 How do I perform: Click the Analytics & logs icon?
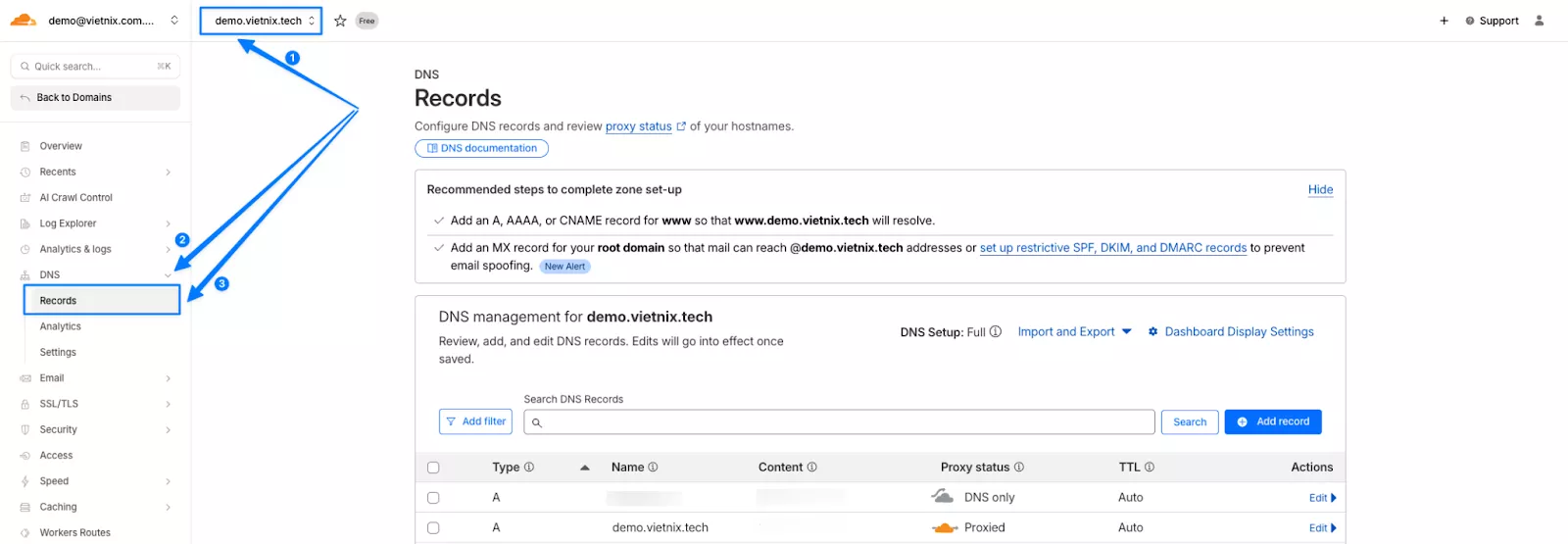(25, 249)
